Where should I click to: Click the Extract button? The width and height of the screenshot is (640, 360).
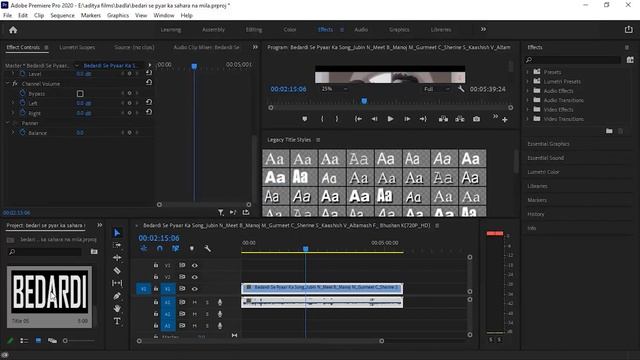pos(460,119)
